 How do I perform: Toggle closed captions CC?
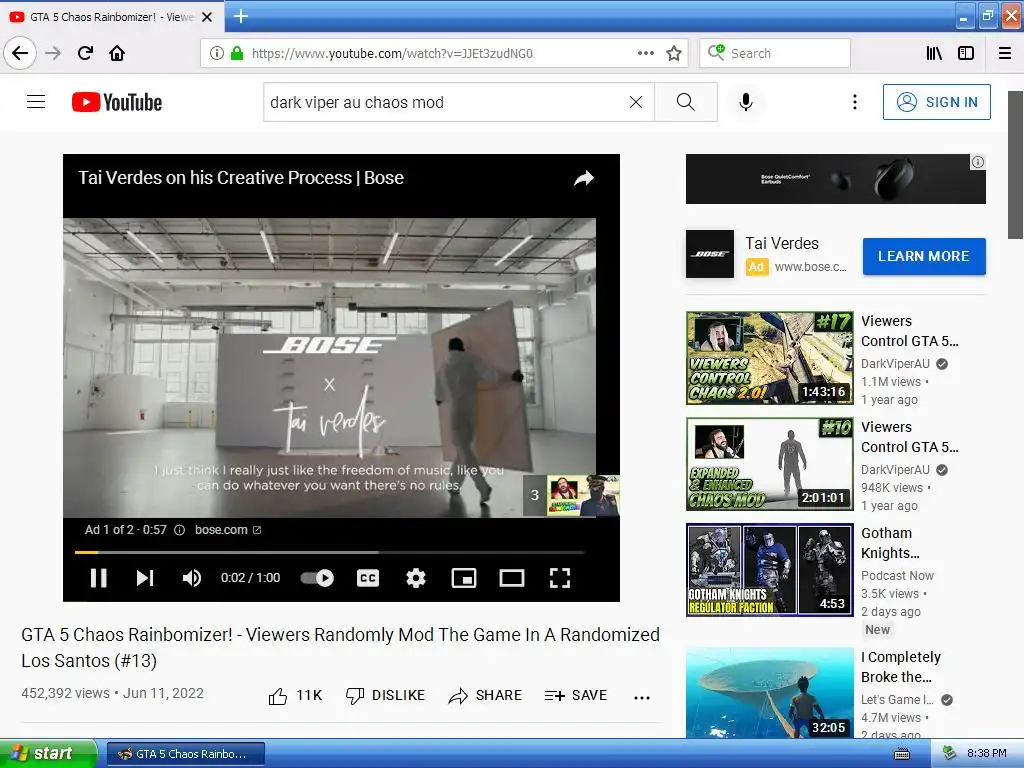coord(368,578)
